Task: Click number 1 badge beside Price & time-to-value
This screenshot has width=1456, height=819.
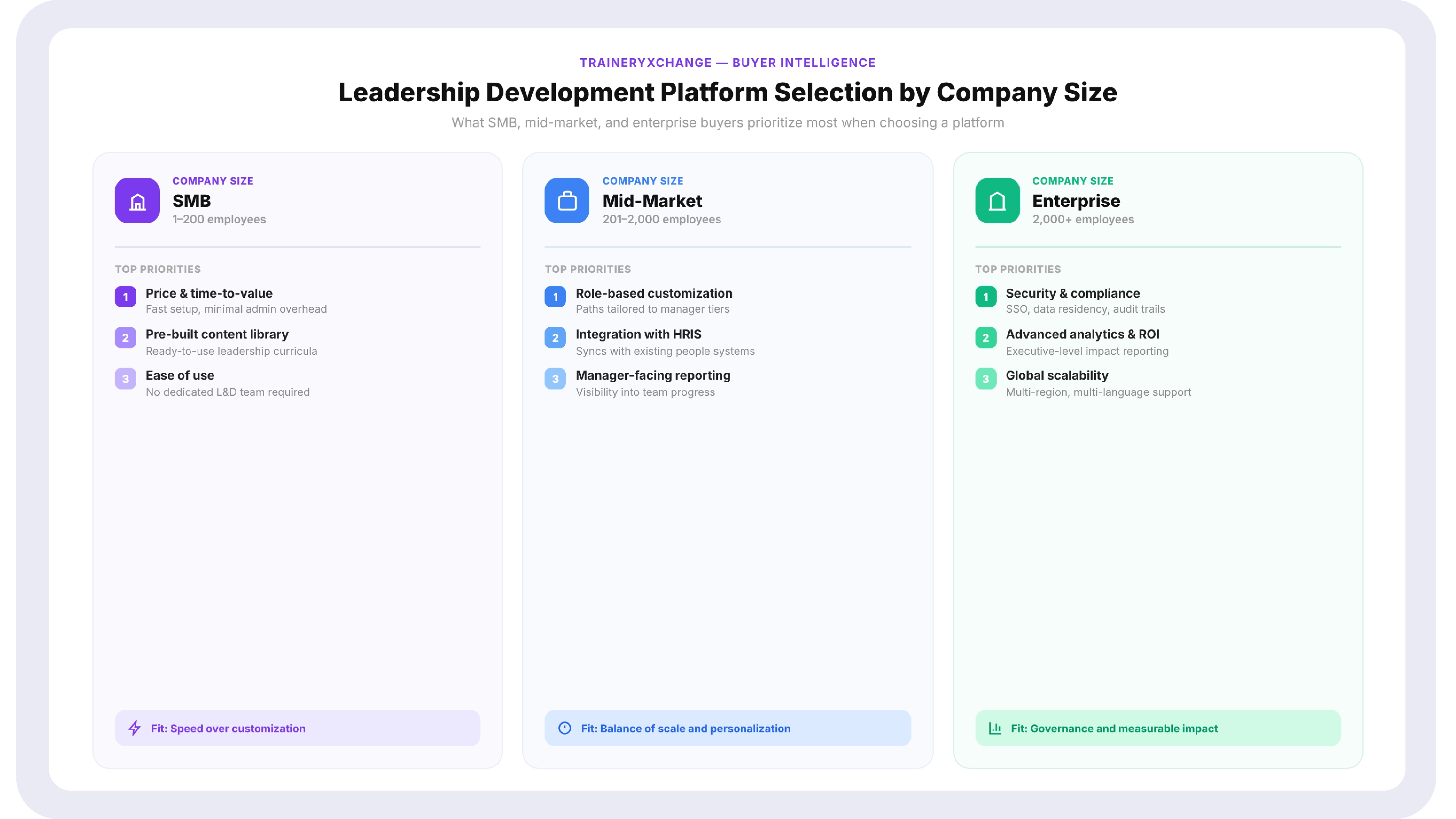Action: [126, 297]
